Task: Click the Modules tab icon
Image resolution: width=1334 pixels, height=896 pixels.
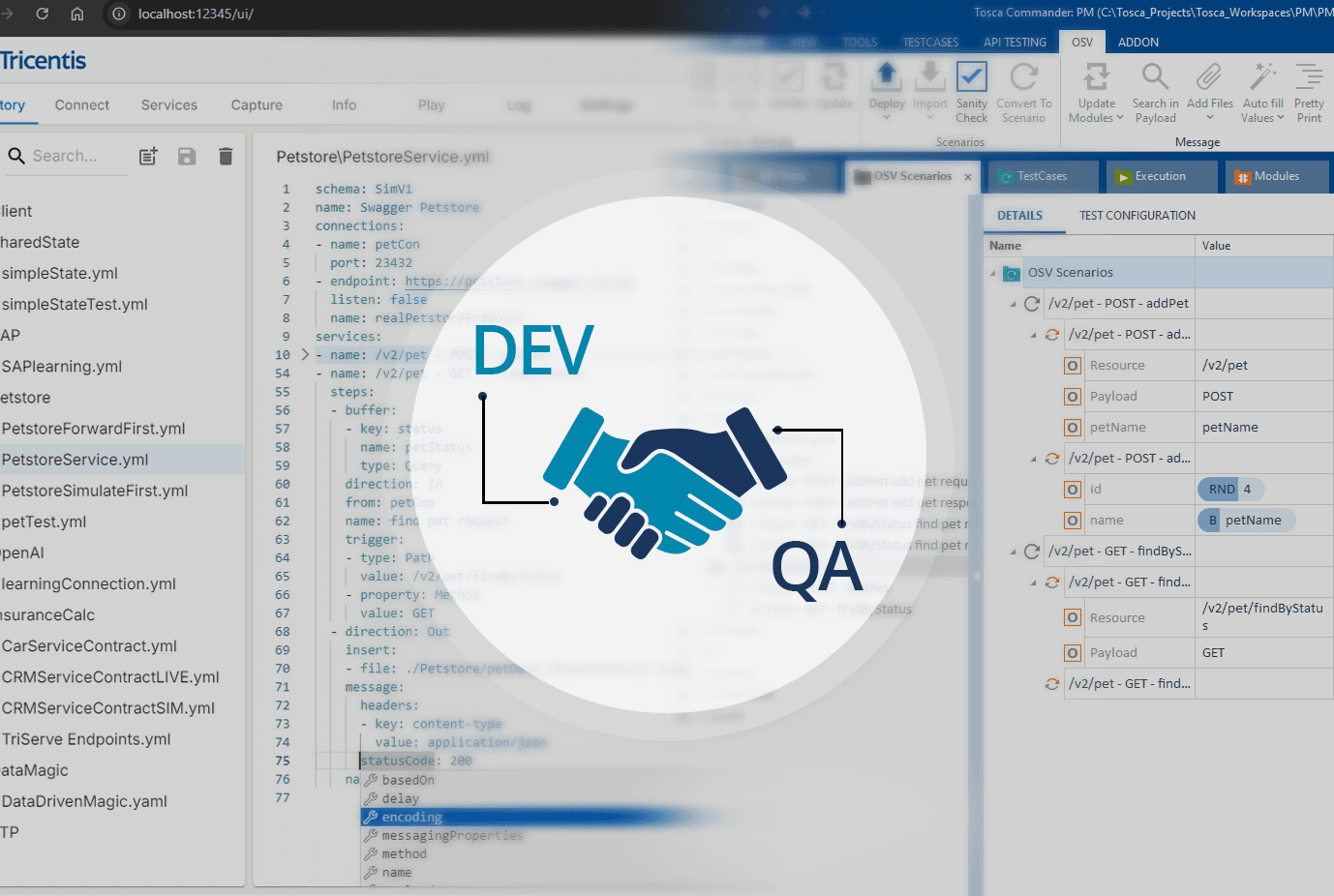Action: click(x=1243, y=177)
